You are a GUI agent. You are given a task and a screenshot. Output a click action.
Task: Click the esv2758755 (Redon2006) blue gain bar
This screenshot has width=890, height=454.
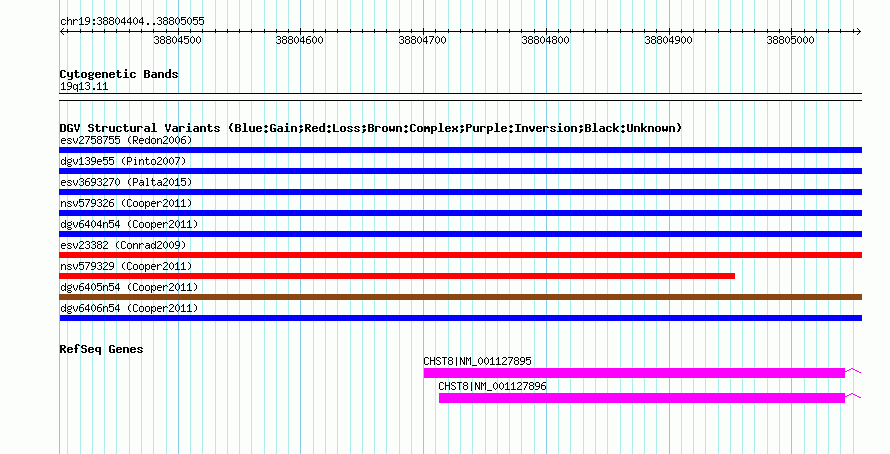[x=460, y=150]
